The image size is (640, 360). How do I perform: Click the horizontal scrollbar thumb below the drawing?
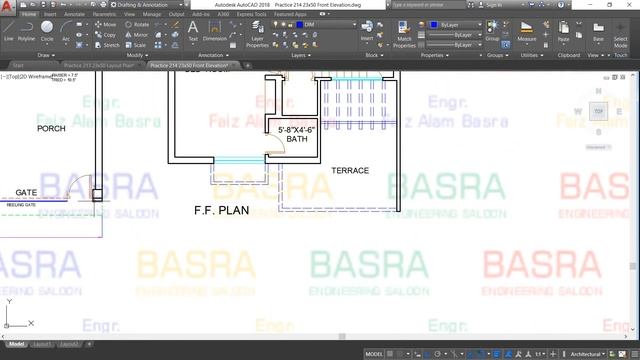click(x=342, y=337)
